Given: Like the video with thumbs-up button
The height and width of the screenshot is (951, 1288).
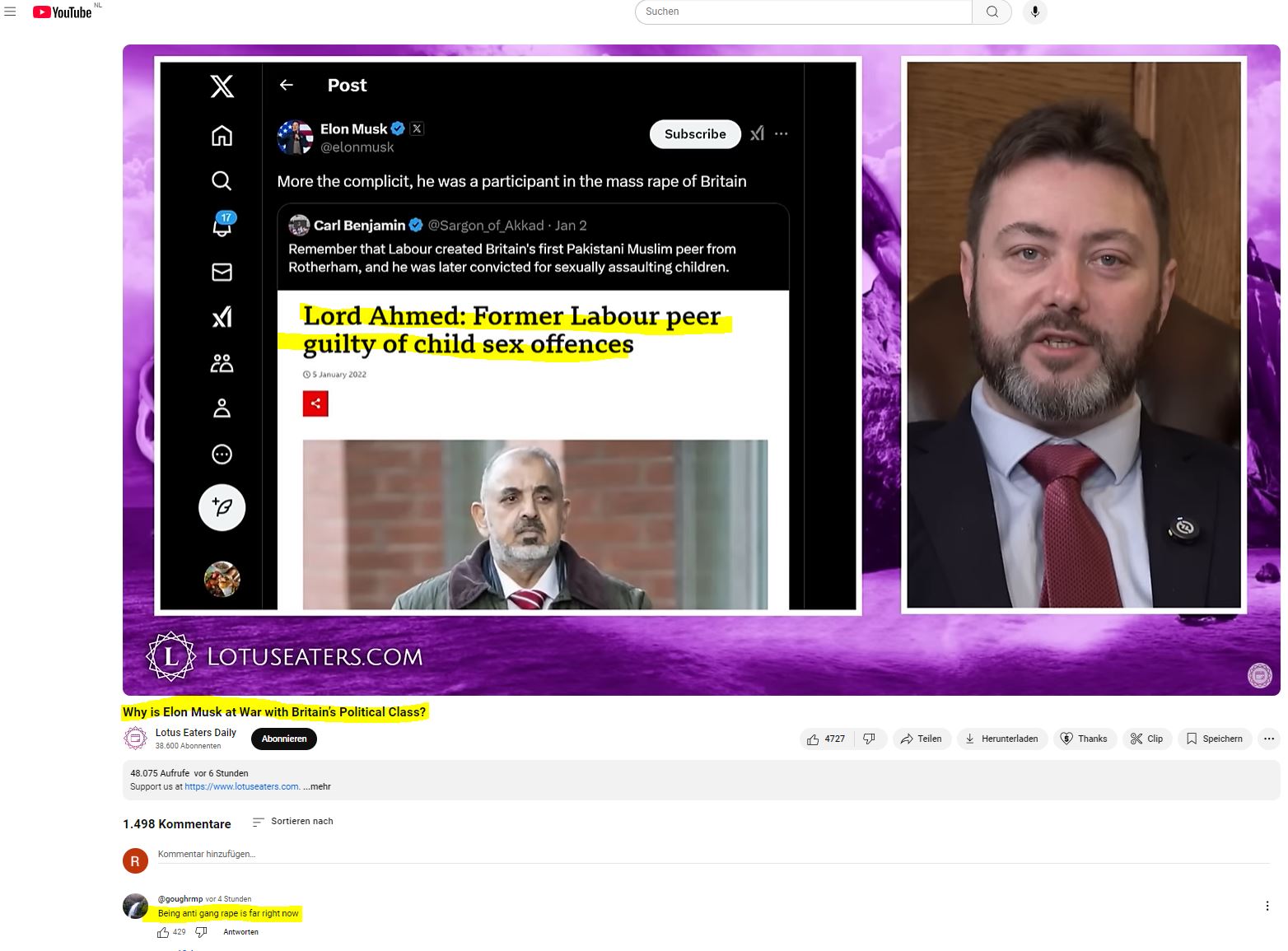Looking at the screenshot, I should pyautogui.click(x=826, y=739).
